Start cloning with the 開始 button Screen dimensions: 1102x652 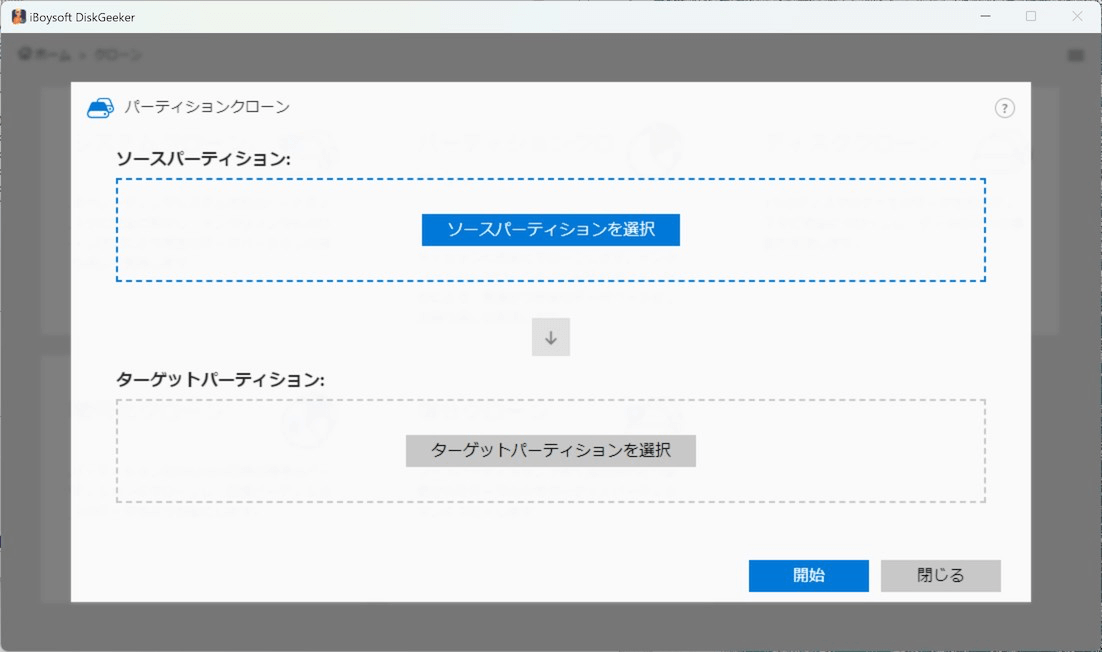point(808,575)
